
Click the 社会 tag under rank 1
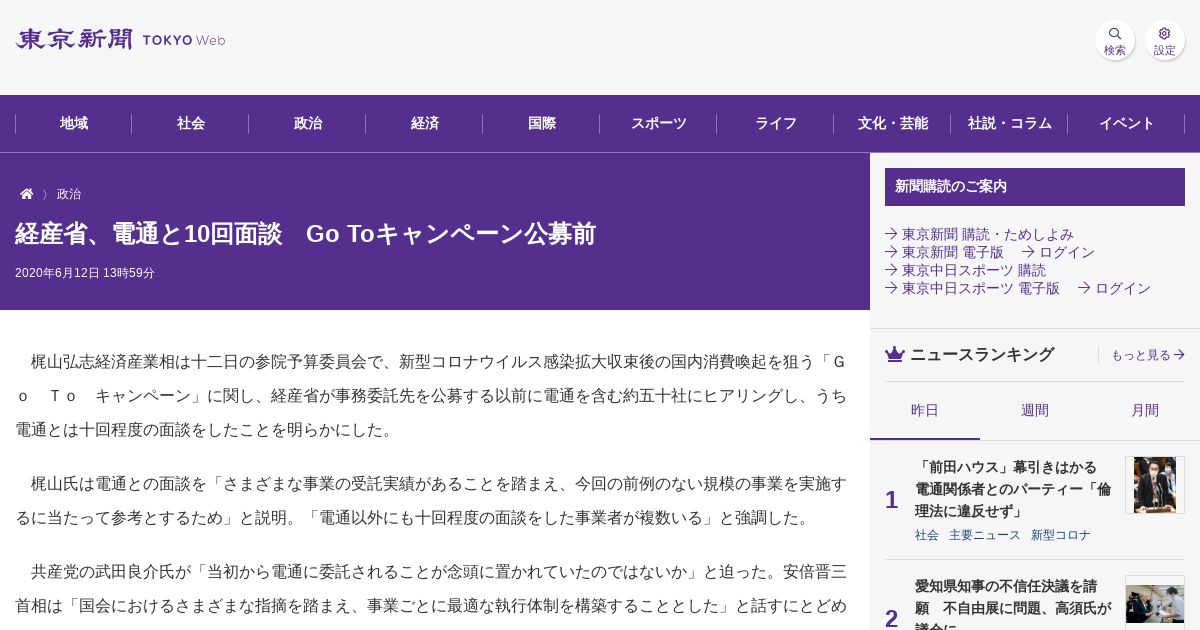click(x=927, y=535)
